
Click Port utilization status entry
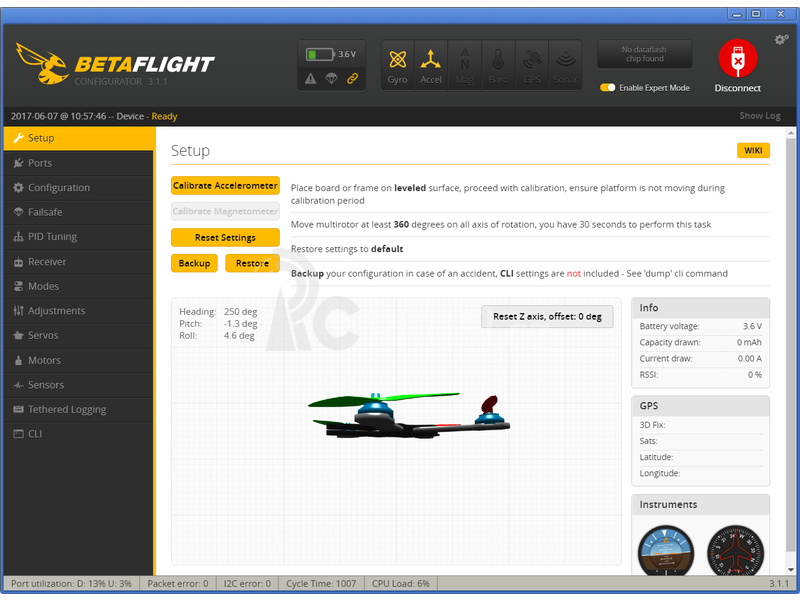click(71, 584)
